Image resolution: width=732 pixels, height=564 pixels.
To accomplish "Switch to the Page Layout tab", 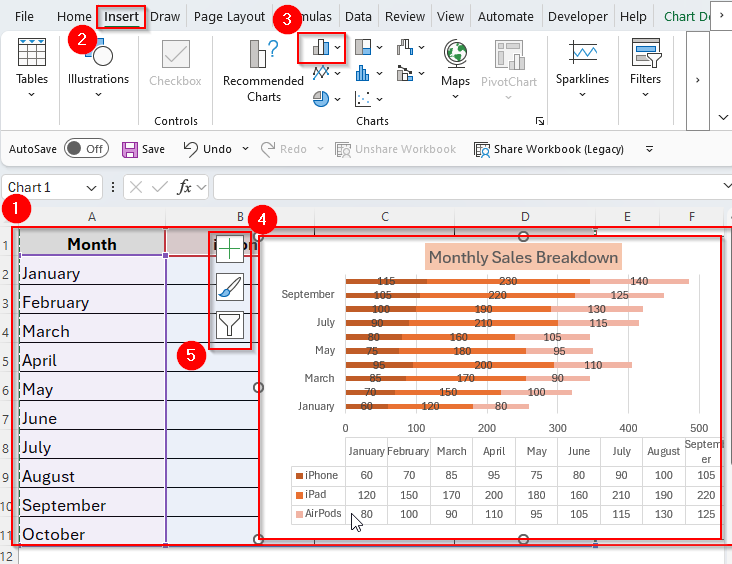I will point(229,17).
